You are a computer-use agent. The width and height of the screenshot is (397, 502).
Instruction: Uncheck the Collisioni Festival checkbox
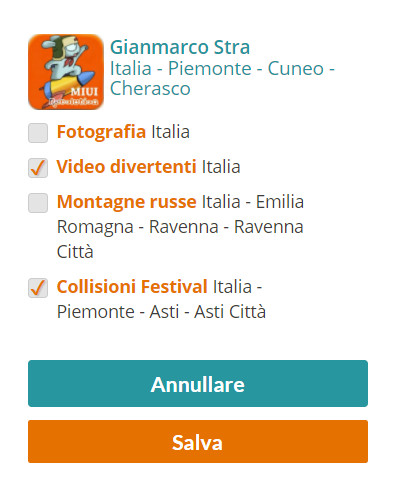[38, 288]
